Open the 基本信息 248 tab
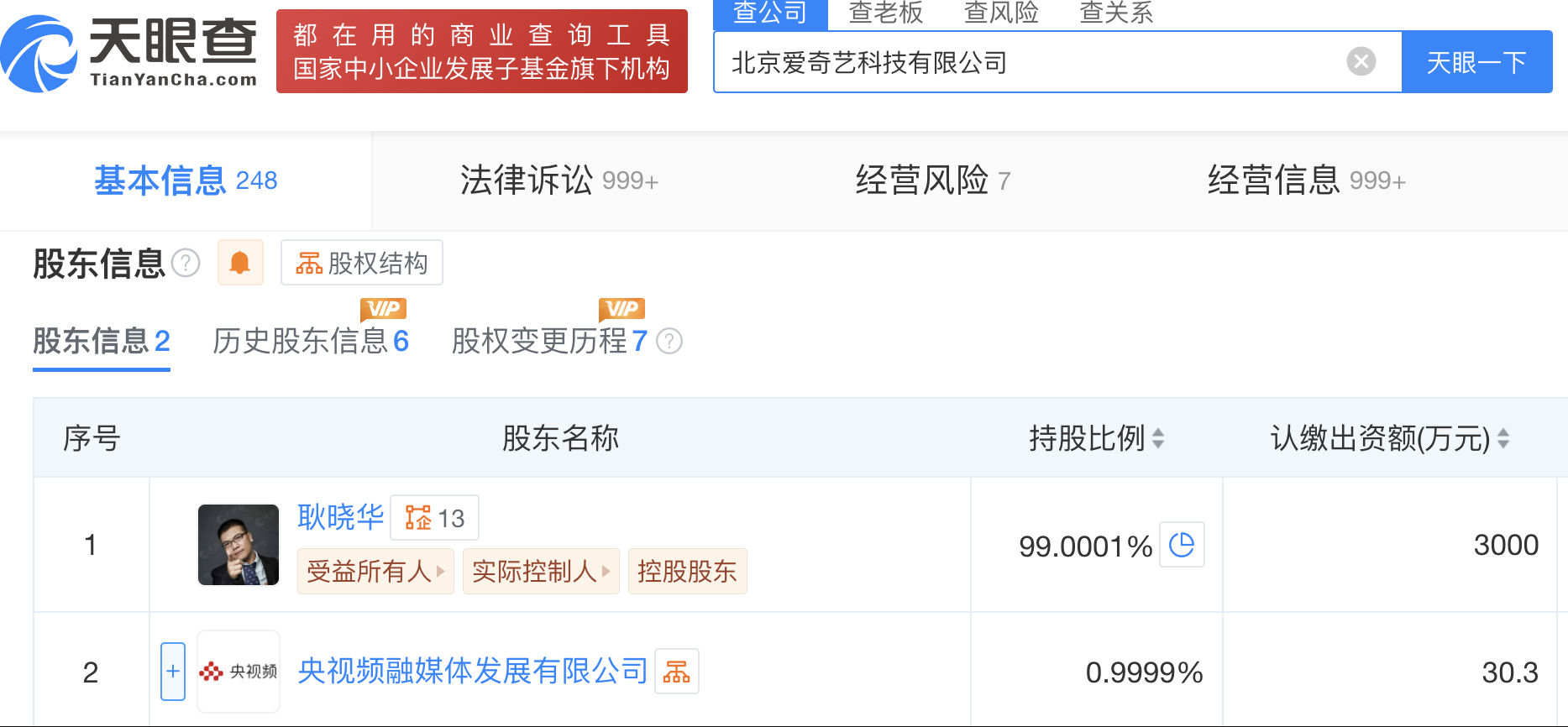 (186, 180)
